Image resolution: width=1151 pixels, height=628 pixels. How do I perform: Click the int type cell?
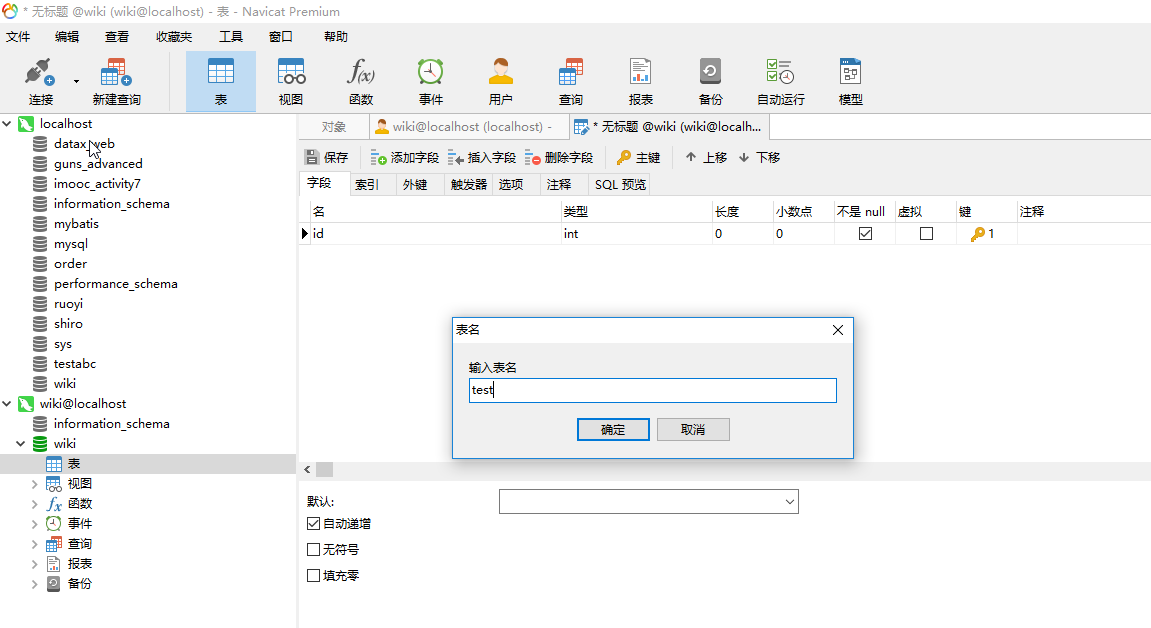(x=636, y=233)
